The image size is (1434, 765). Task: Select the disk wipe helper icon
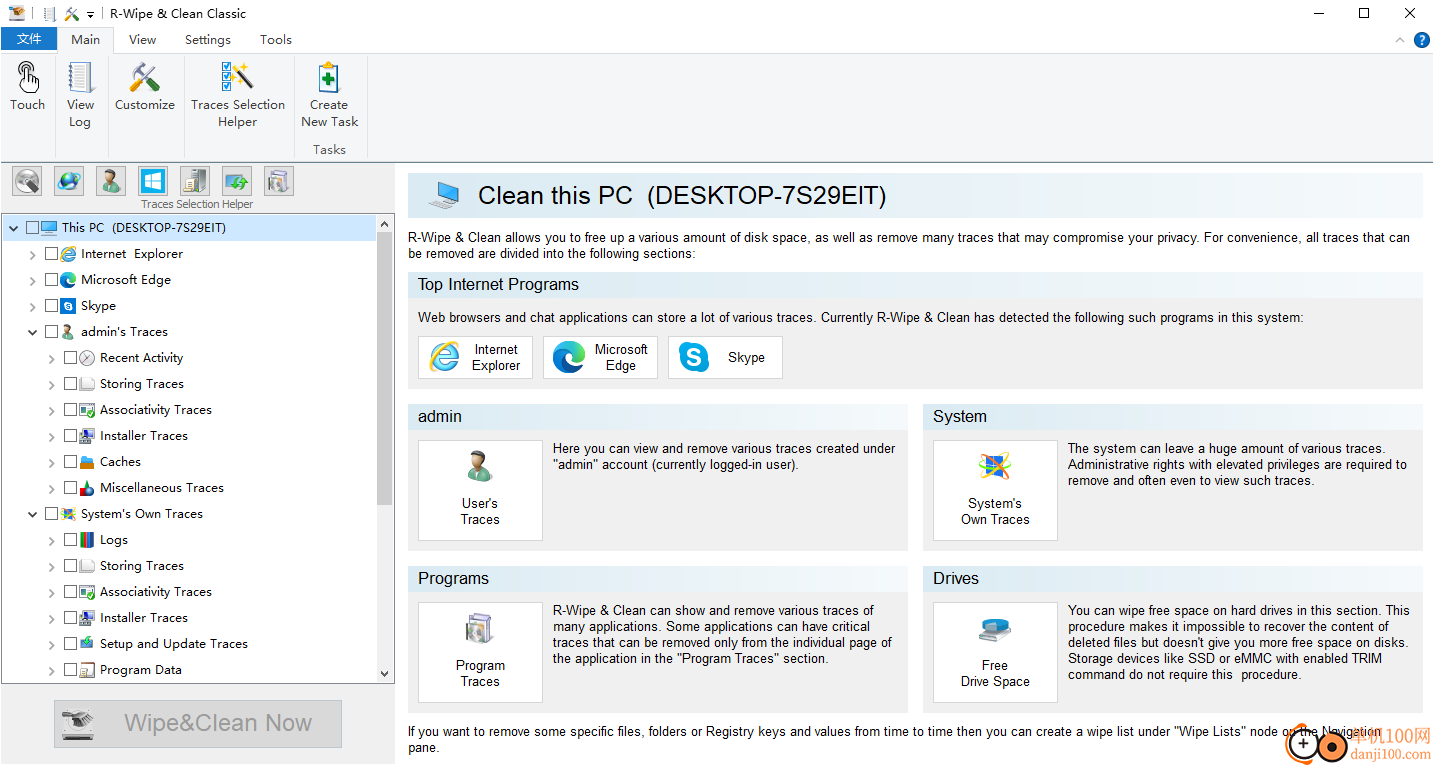tap(27, 181)
